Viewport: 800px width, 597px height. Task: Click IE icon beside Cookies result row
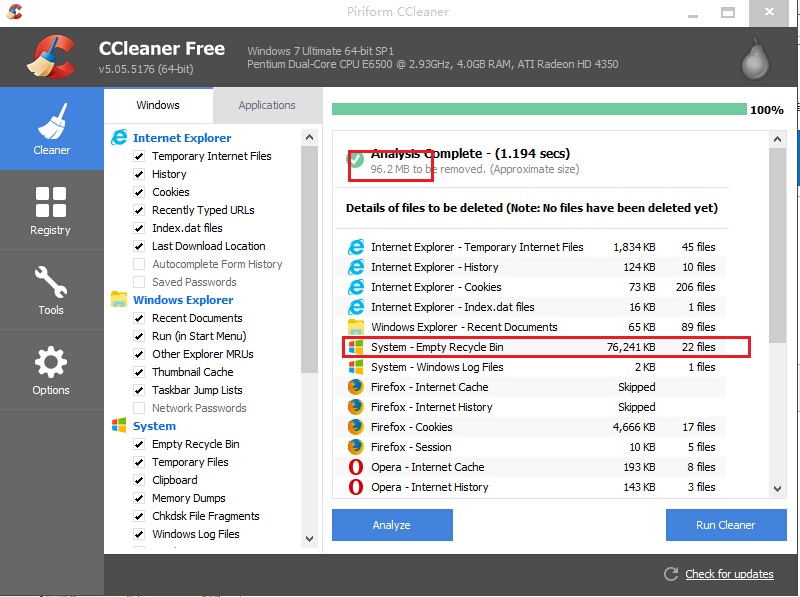tap(356, 287)
